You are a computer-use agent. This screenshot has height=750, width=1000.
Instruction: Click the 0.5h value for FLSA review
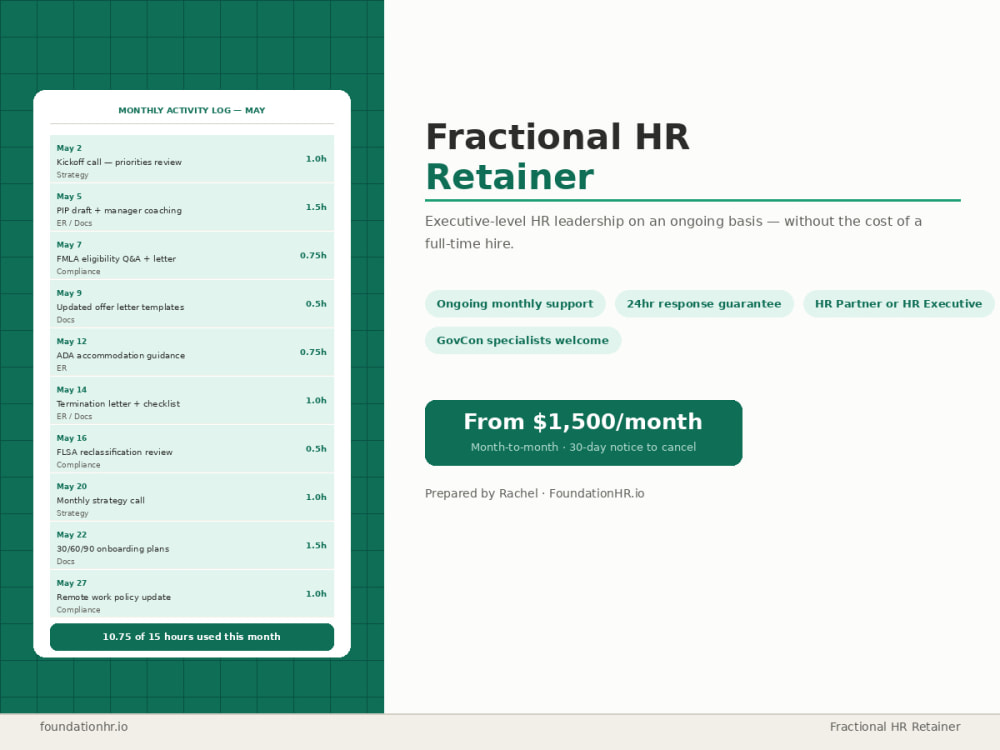316,449
